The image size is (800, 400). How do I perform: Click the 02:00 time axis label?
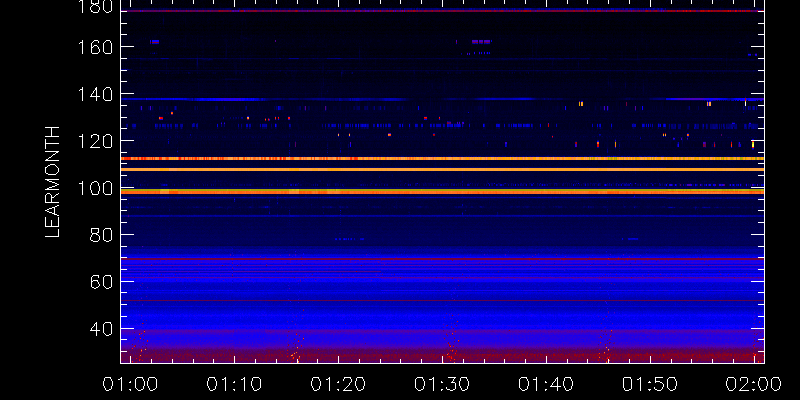click(x=754, y=384)
